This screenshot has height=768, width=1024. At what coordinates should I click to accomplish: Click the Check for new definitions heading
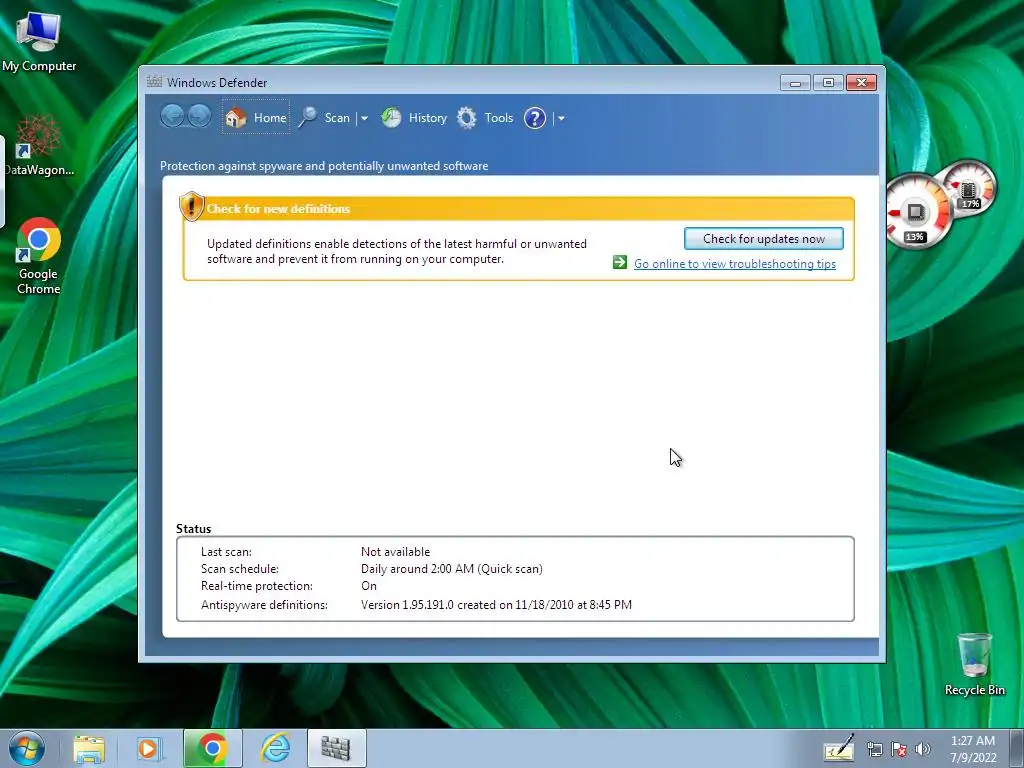coord(278,209)
